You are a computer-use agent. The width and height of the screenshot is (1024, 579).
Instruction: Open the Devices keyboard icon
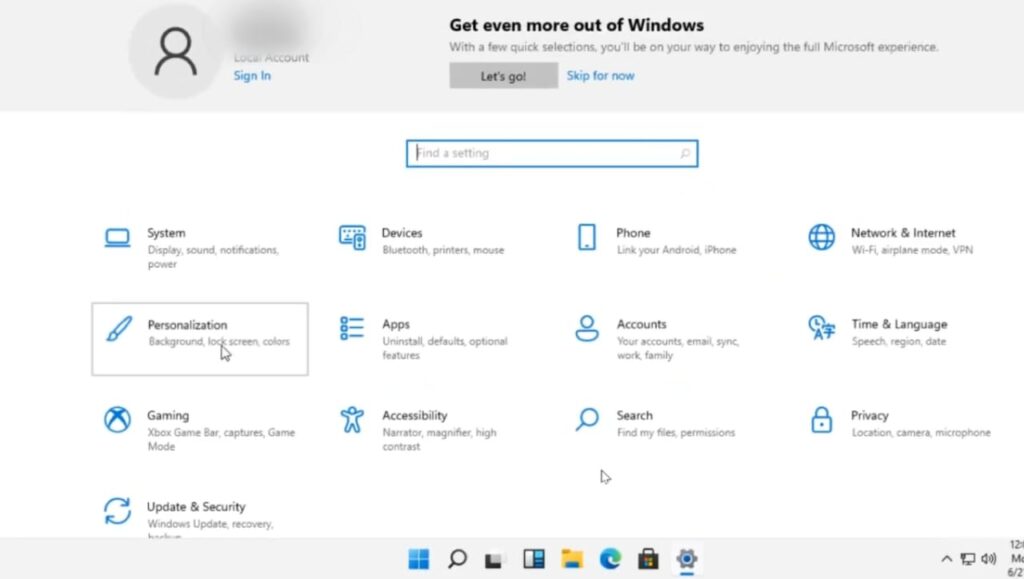coord(352,237)
